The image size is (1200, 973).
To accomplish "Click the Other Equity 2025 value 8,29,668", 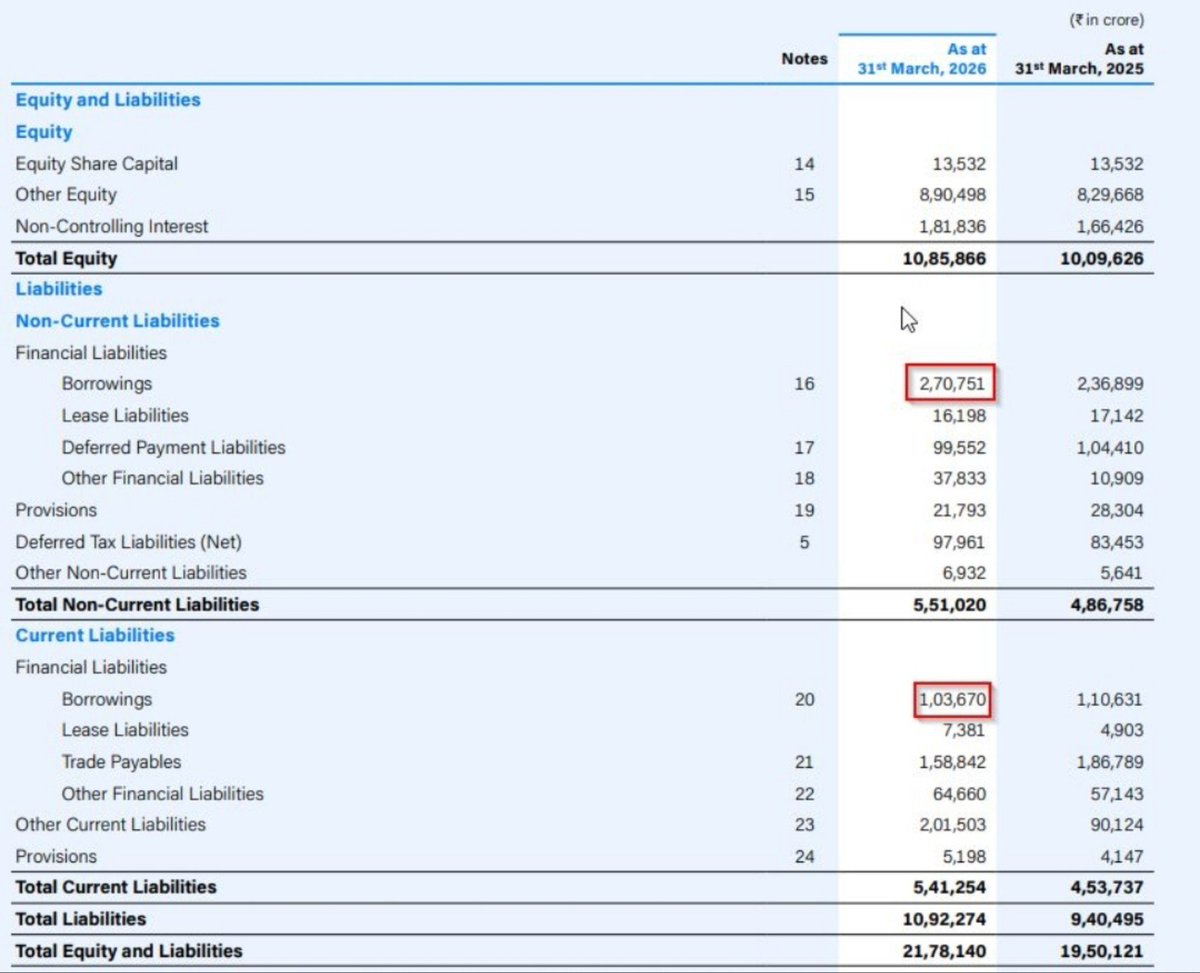I will [1110, 195].
